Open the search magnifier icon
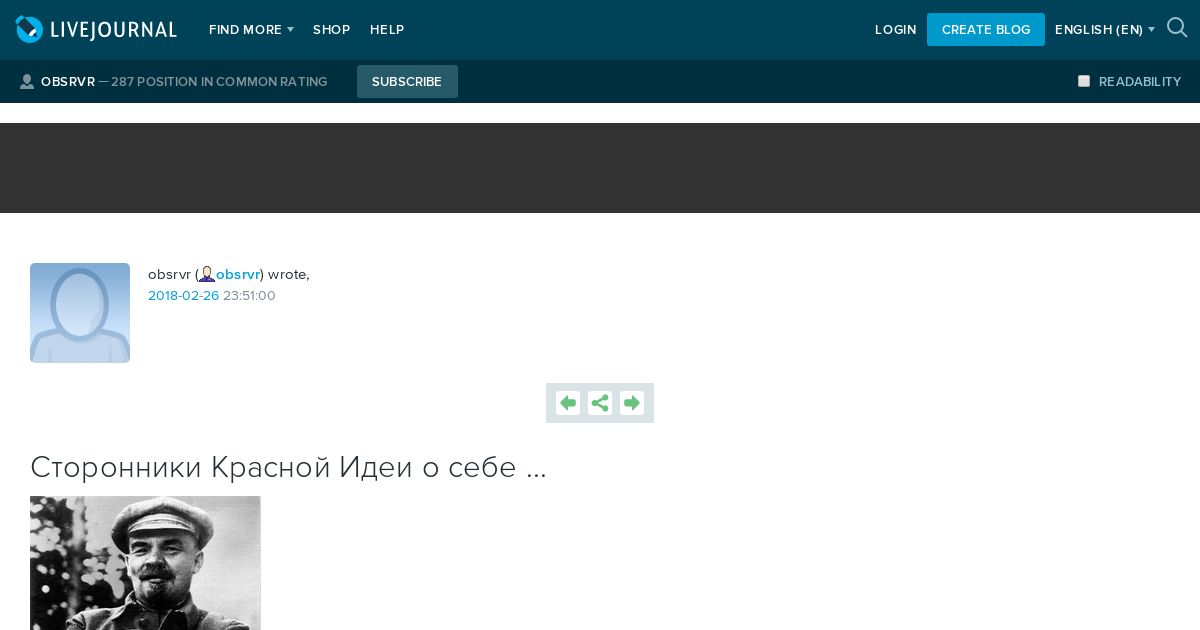The image size is (1200, 630). pyautogui.click(x=1177, y=28)
